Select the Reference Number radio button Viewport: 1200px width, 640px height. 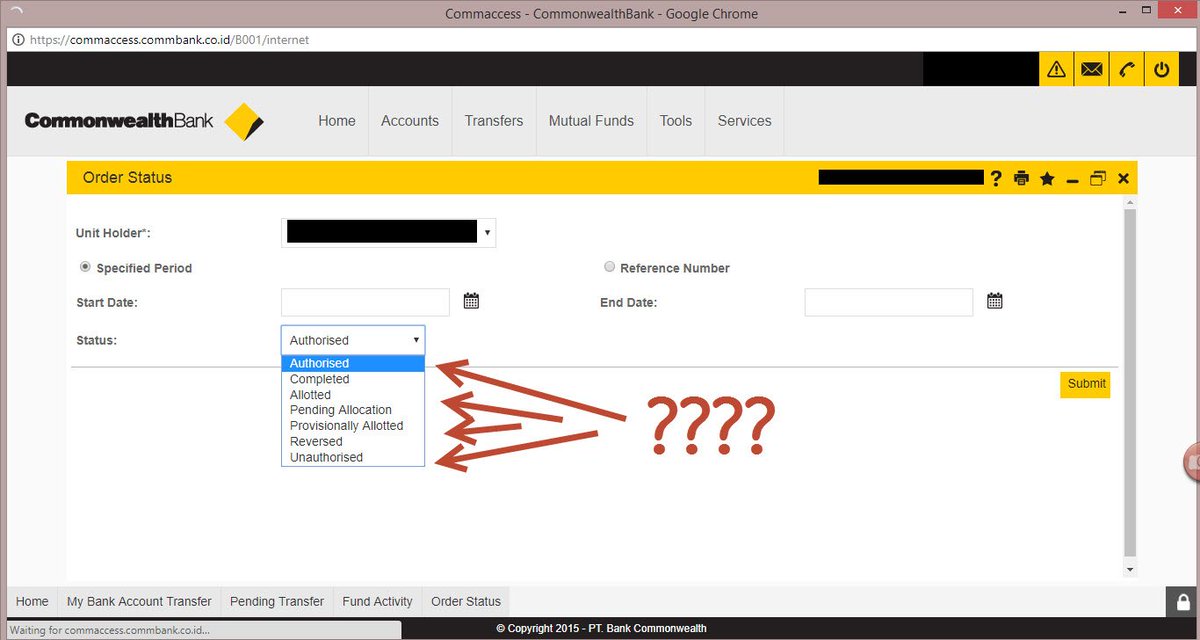(609, 267)
